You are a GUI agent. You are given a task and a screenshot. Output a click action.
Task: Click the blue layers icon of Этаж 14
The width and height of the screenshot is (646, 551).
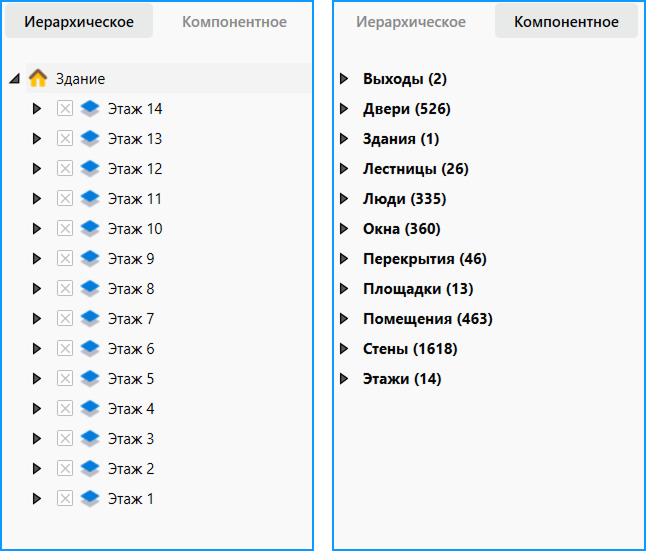(x=90, y=109)
